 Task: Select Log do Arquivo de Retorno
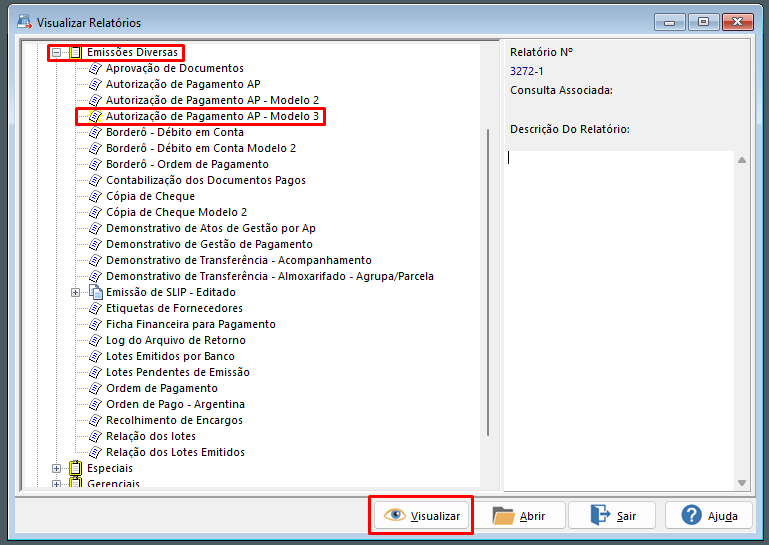click(176, 340)
